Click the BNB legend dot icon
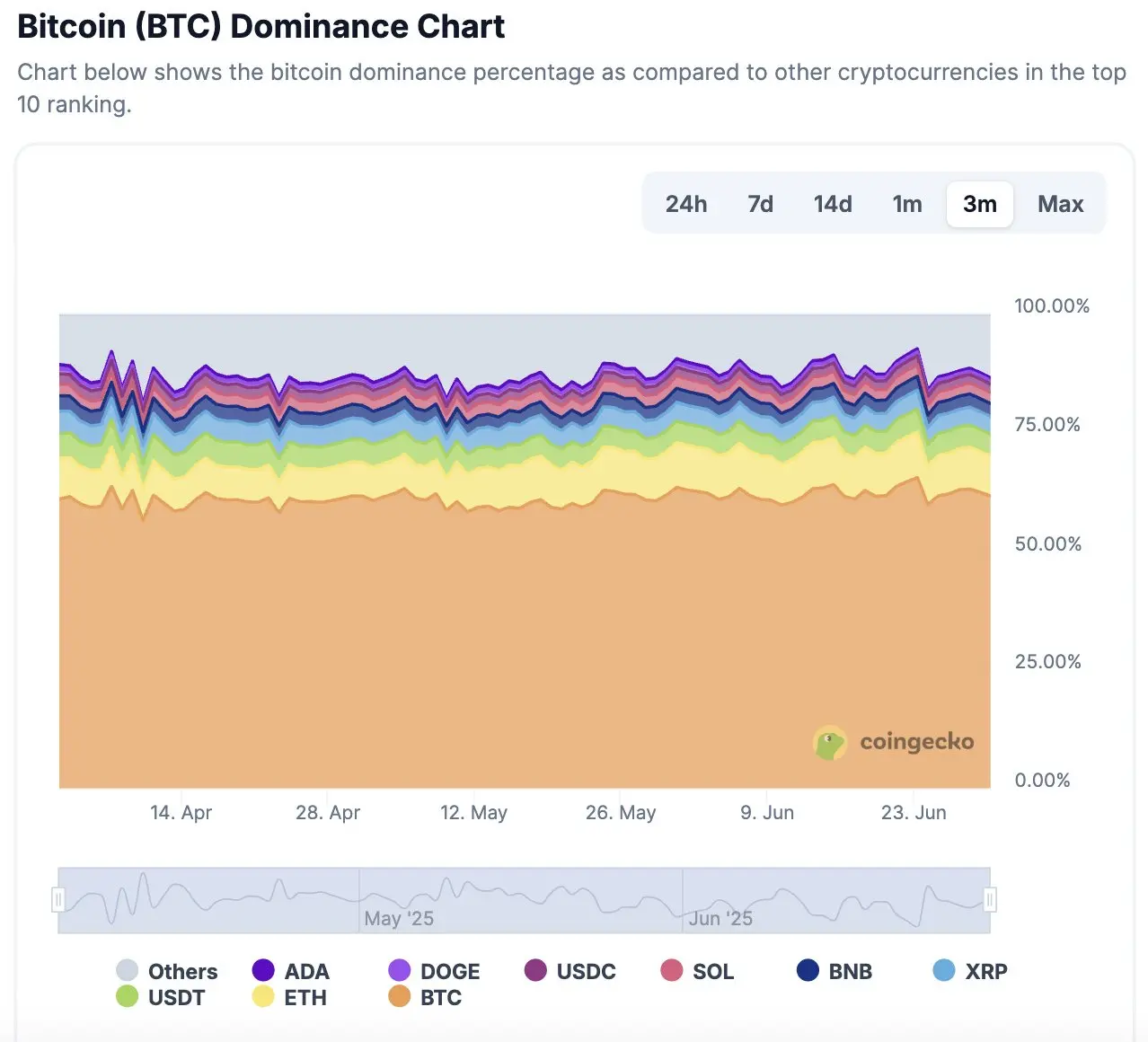1148x1042 pixels. point(808,970)
